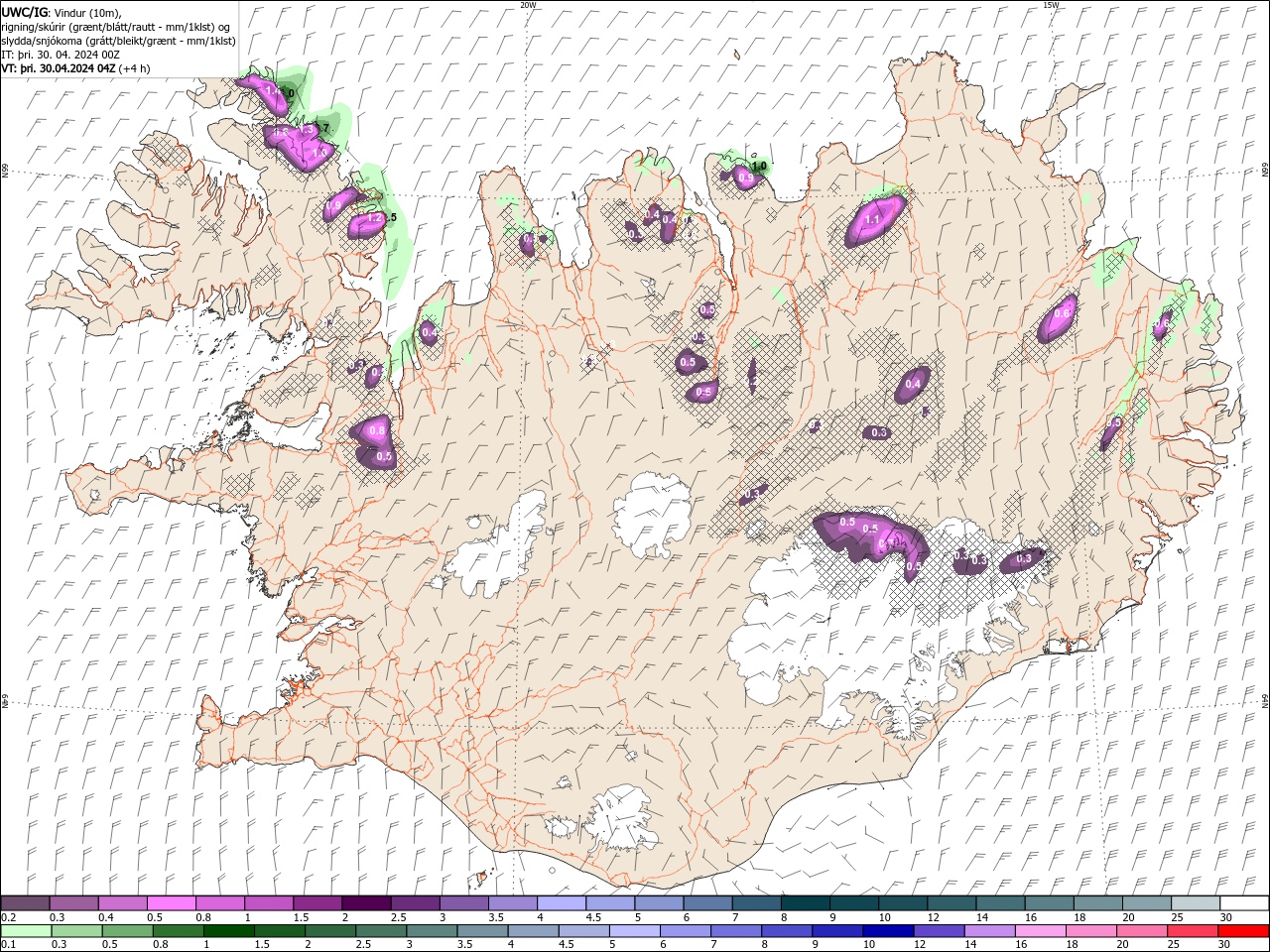Click the 'slydda/snjókoma' legend description line

(x=118, y=41)
